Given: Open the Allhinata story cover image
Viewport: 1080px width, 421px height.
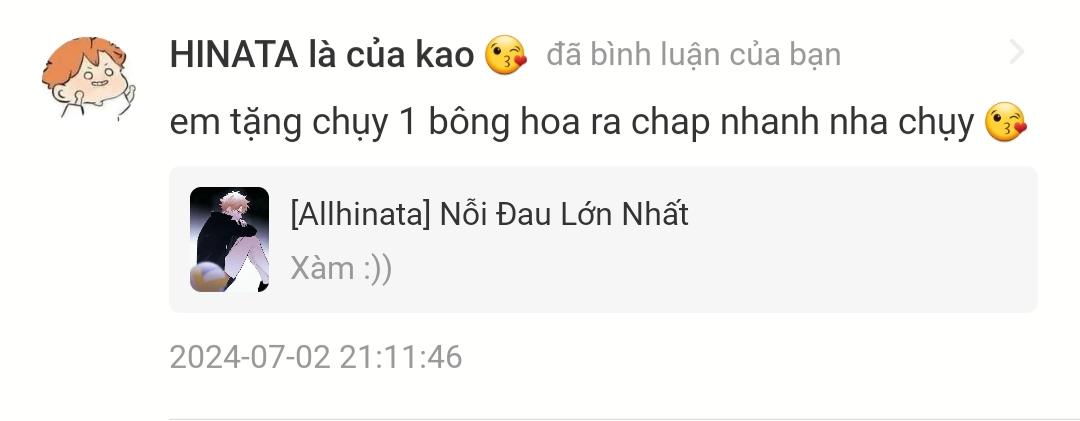Looking at the screenshot, I should pyautogui.click(x=229, y=239).
